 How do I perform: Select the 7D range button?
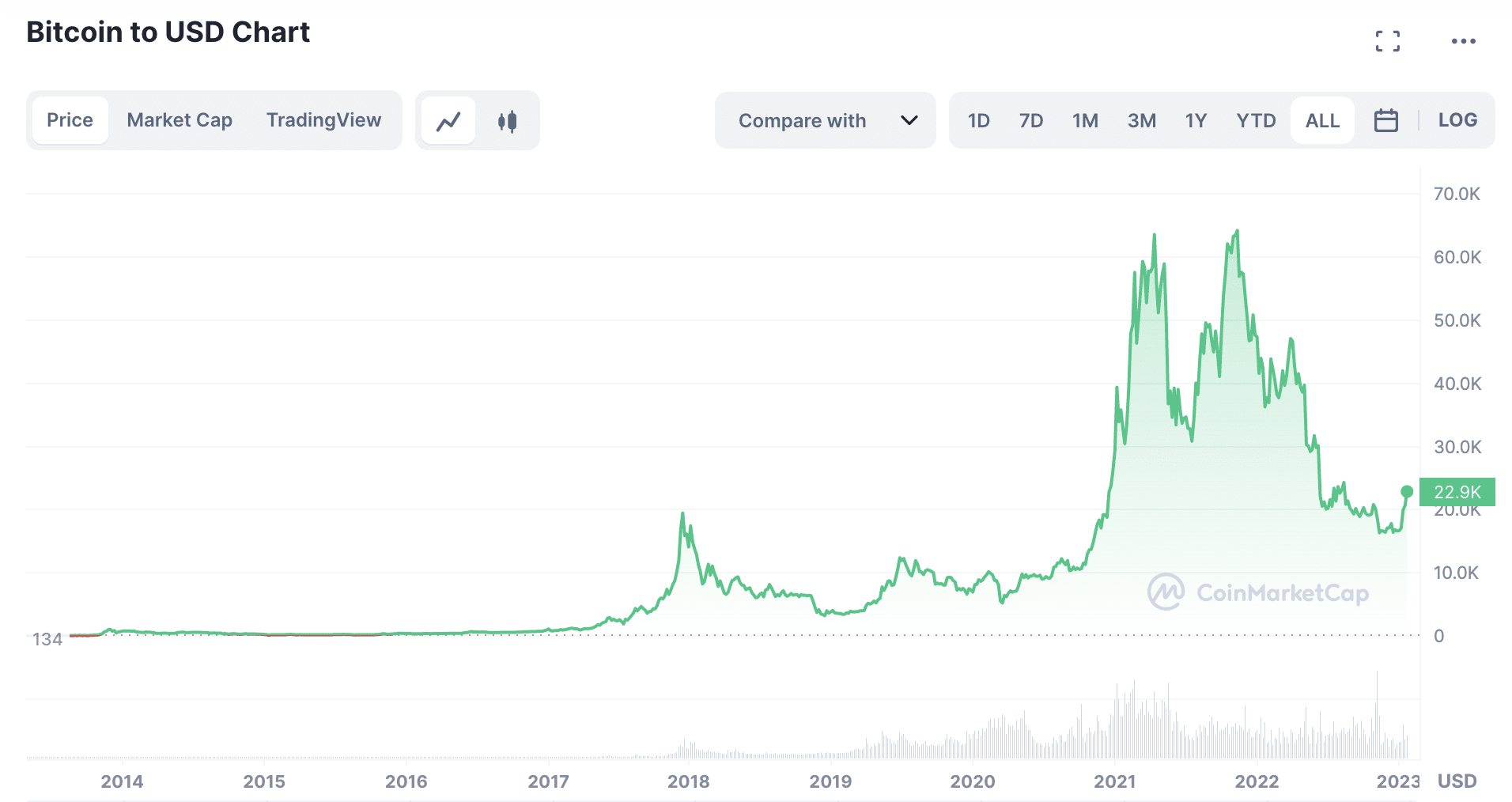pyautogui.click(x=1030, y=120)
